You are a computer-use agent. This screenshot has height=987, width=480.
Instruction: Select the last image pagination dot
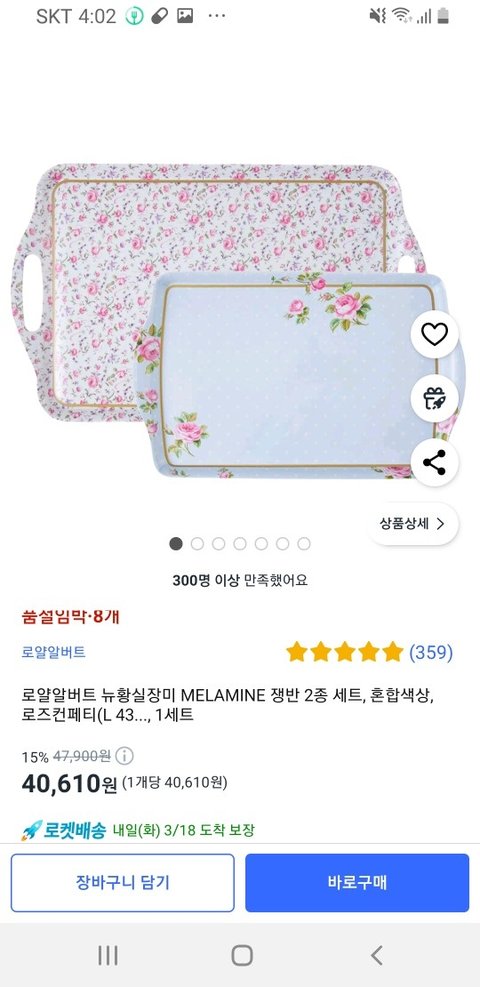[x=304, y=544]
